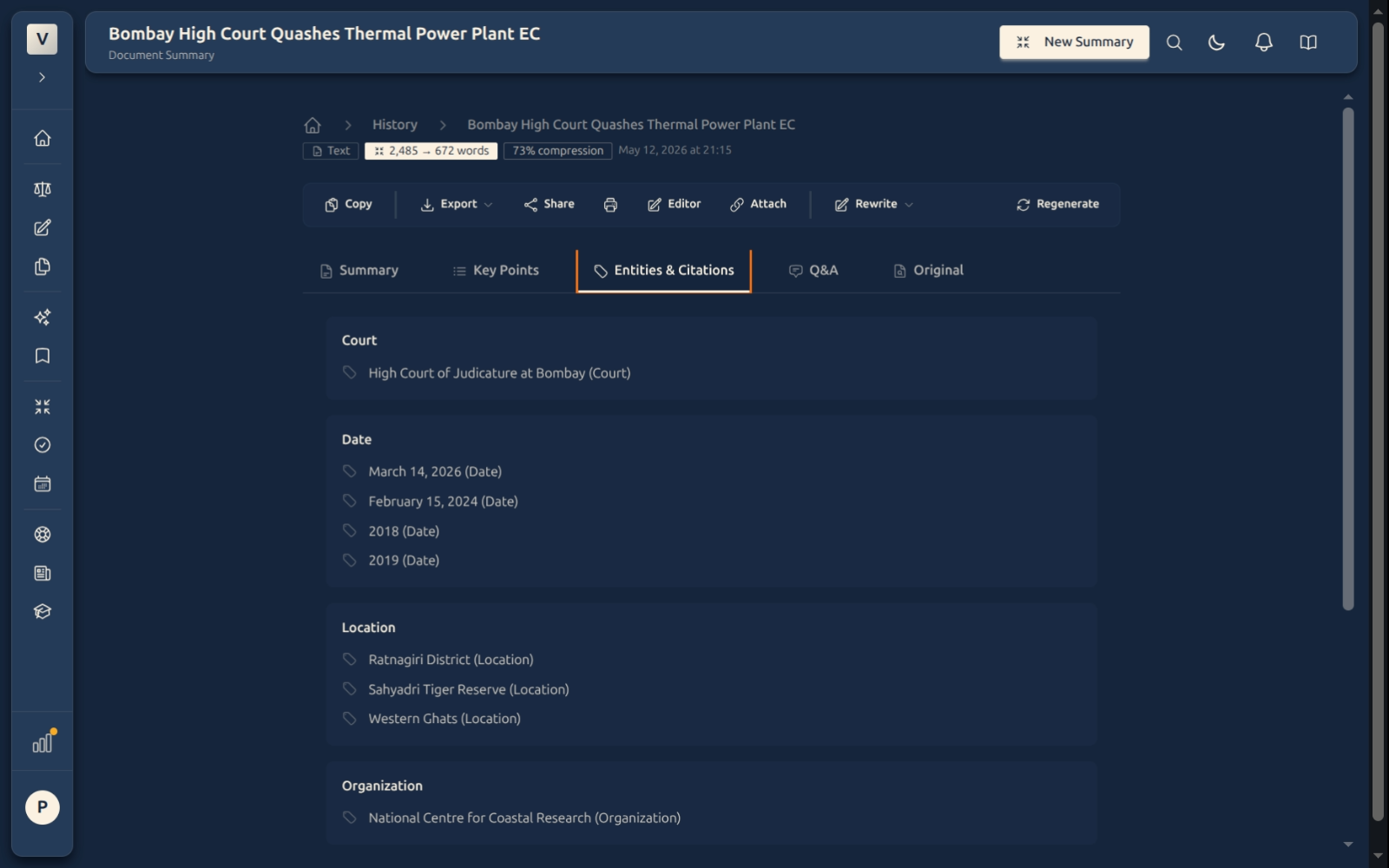Open notifications bell
Image resolution: width=1389 pixels, height=868 pixels.
coord(1264,43)
